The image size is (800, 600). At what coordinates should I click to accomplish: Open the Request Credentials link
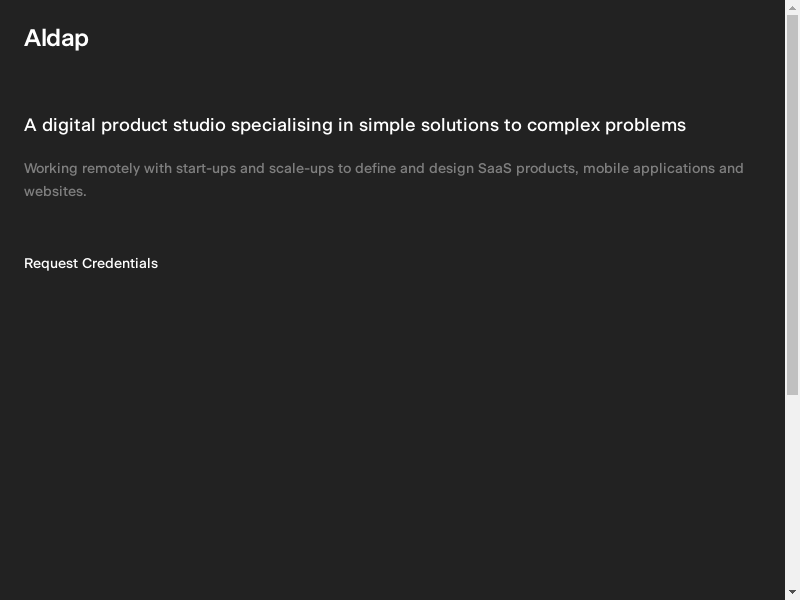(x=91, y=263)
